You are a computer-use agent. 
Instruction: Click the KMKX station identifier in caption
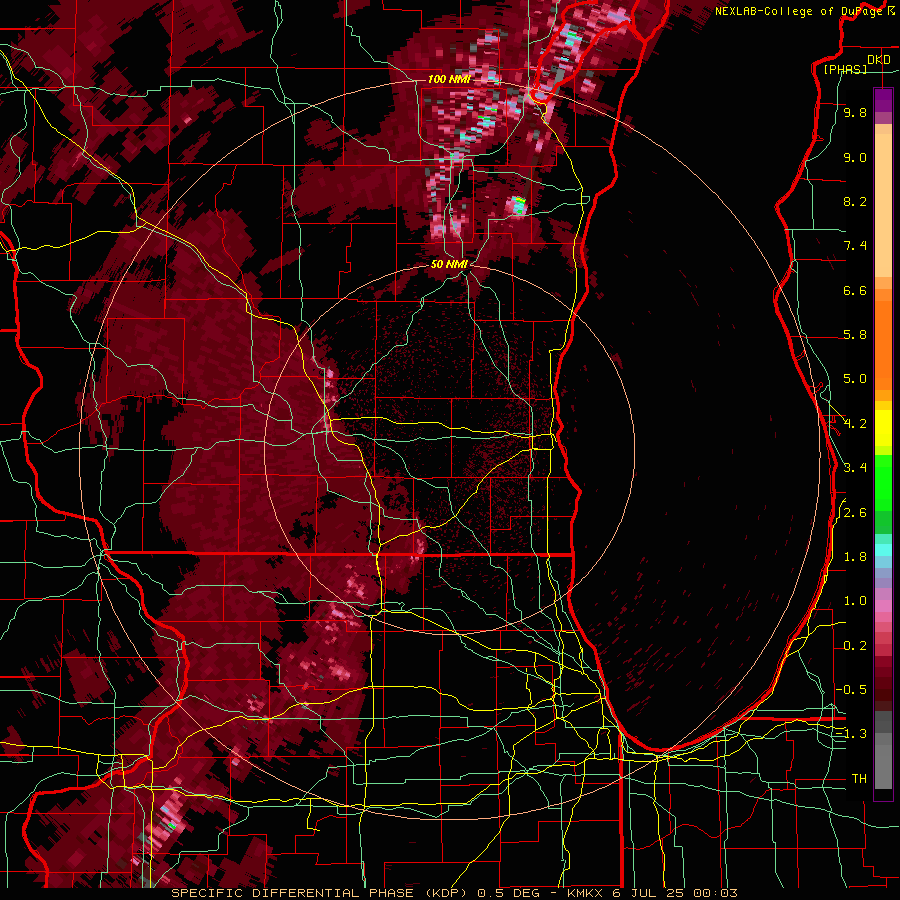pos(587,893)
